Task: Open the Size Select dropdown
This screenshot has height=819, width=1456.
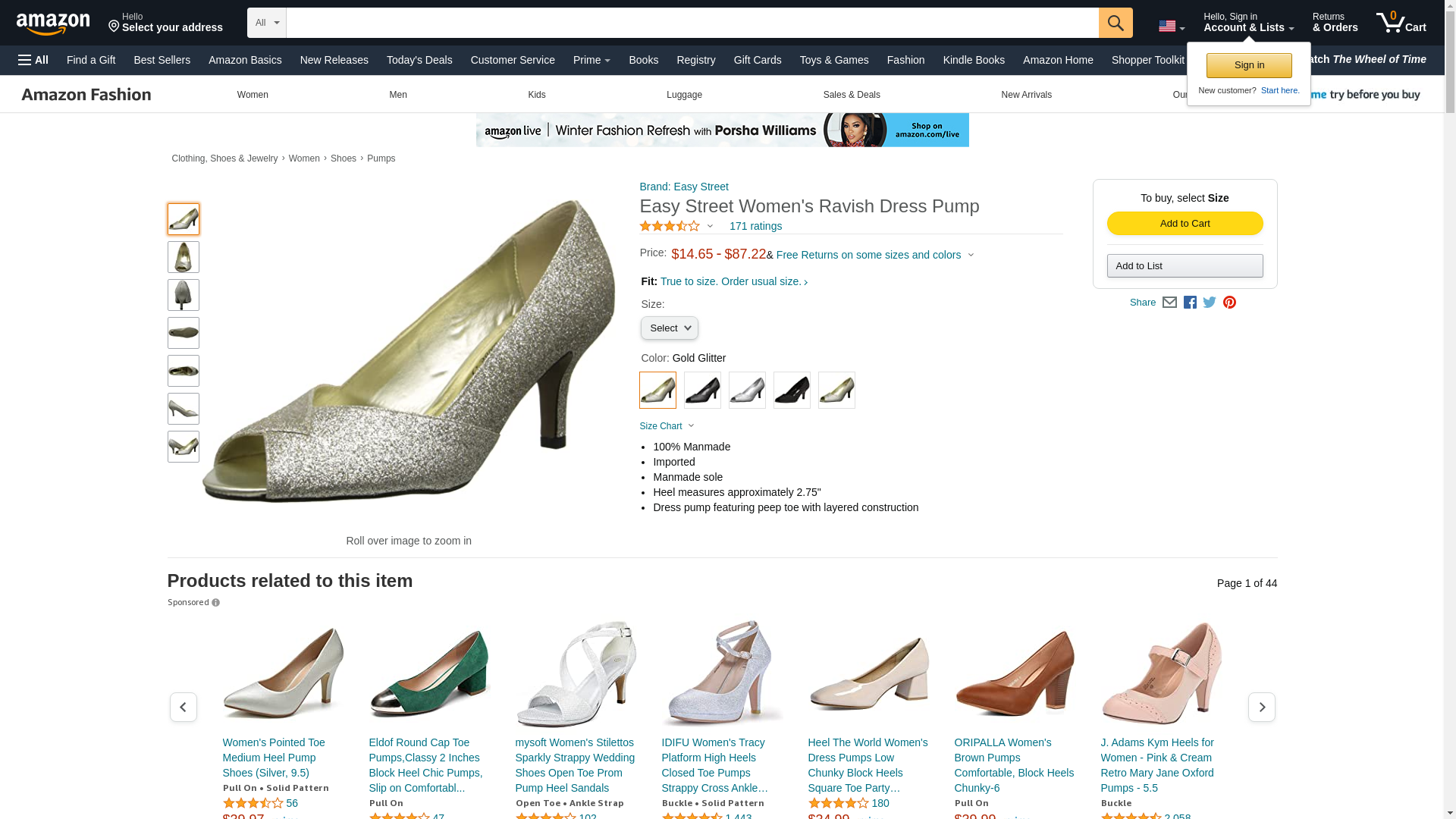Action: pos(670,328)
